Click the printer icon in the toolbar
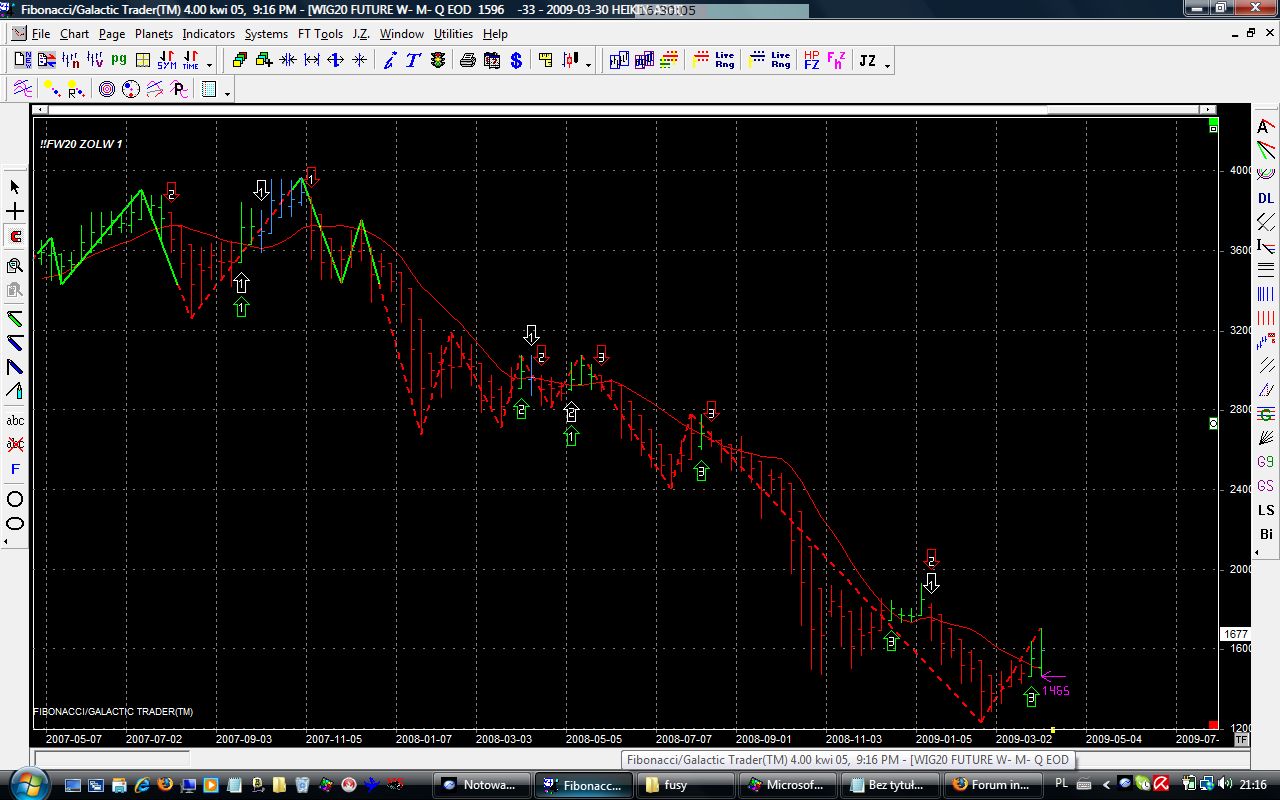1280x800 pixels. click(467, 61)
